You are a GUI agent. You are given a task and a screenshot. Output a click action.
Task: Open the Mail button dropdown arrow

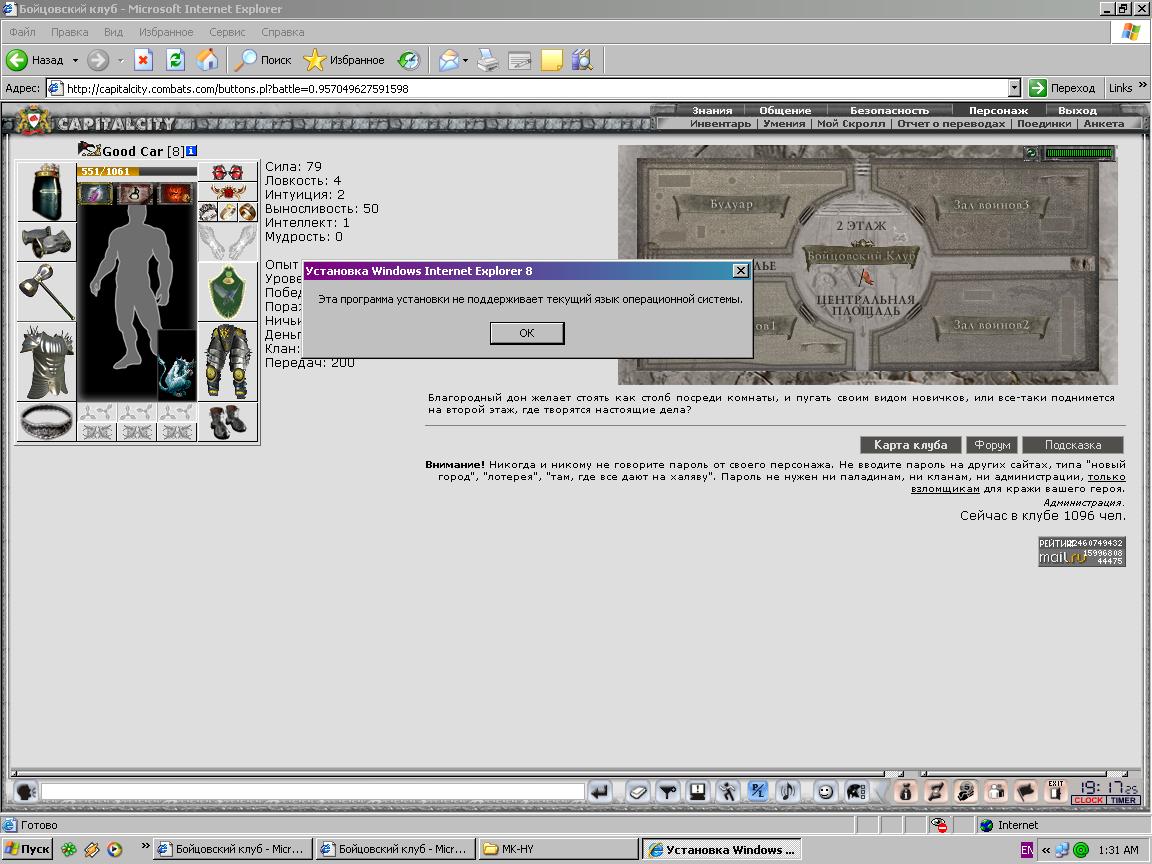(465, 60)
